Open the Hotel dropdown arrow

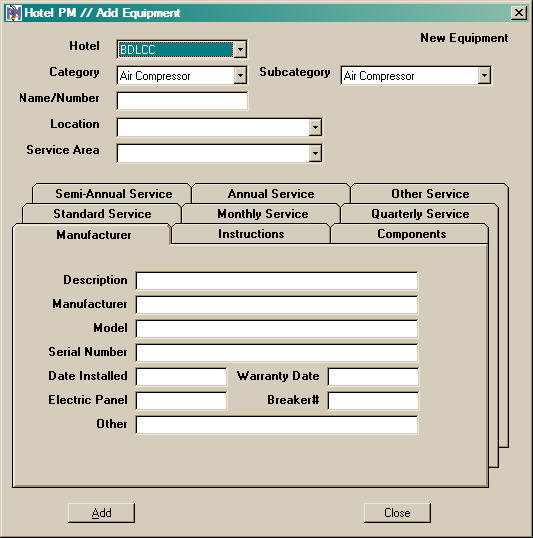point(240,49)
